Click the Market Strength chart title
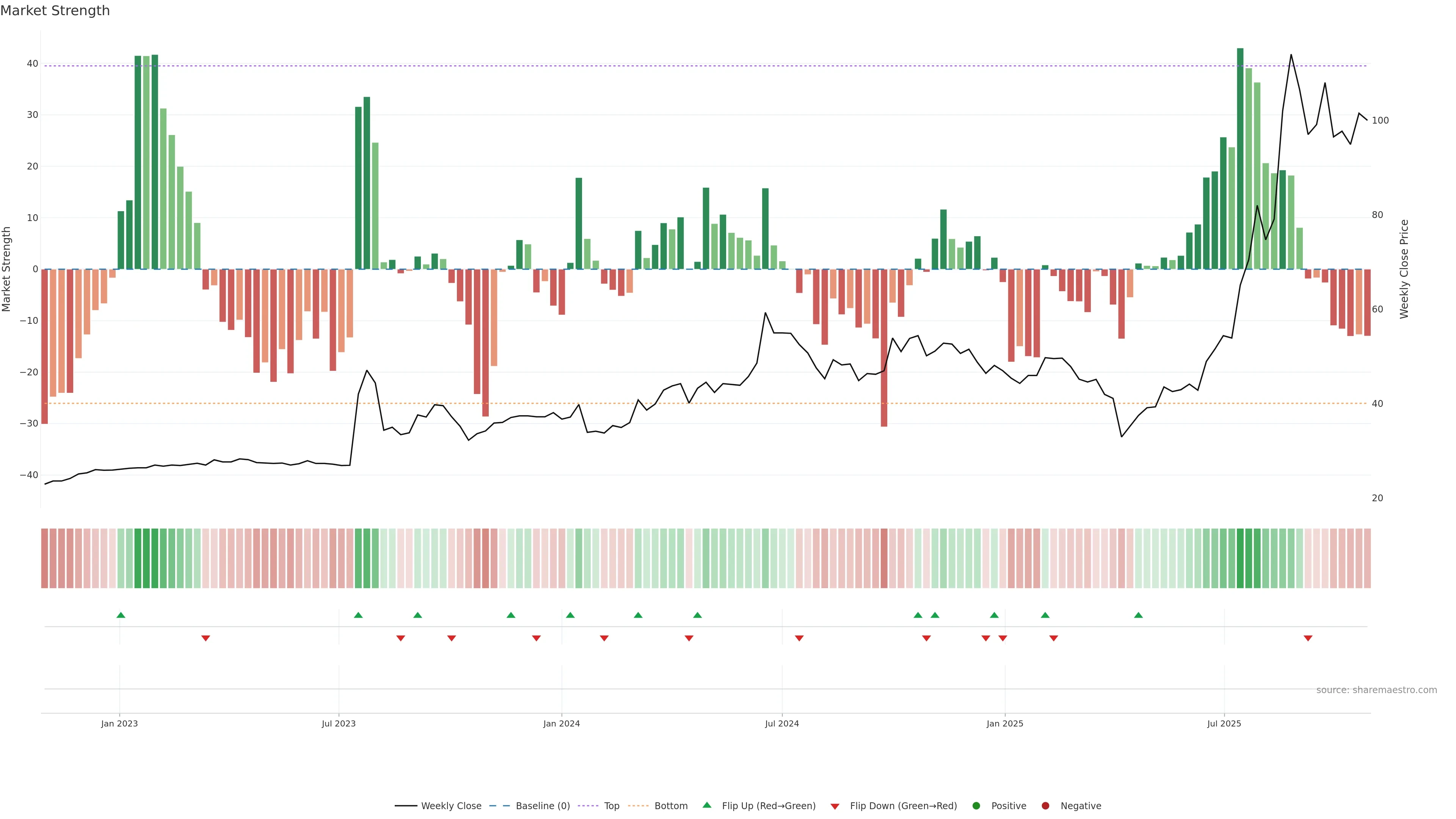Screen dimensions: 1456x819 point(55,11)
